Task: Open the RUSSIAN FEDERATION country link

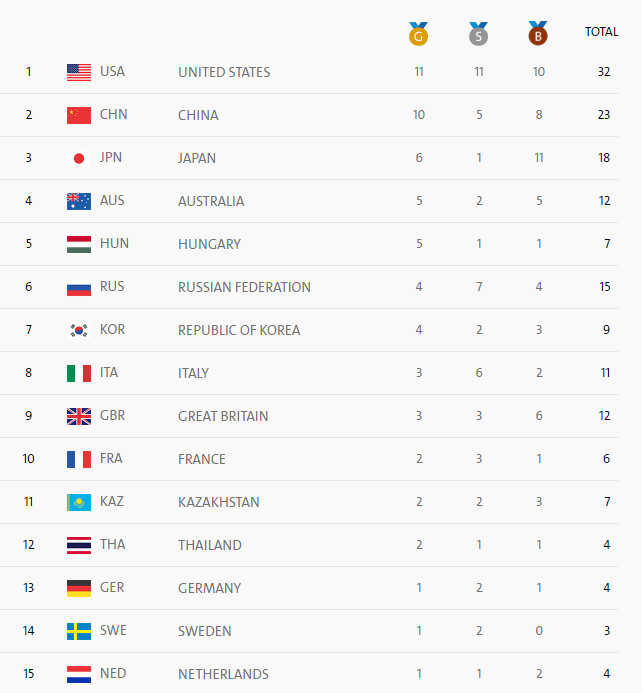Action: 244,287
